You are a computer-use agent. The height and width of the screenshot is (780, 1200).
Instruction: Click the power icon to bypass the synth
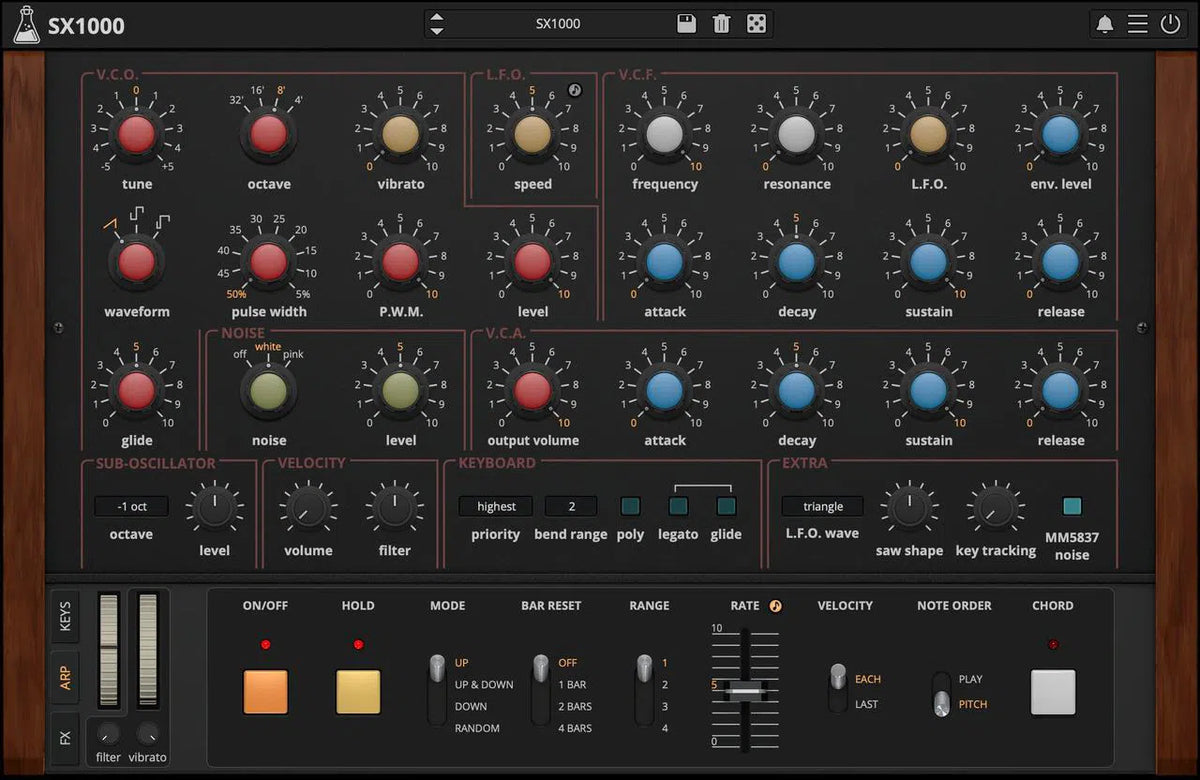1170,23
